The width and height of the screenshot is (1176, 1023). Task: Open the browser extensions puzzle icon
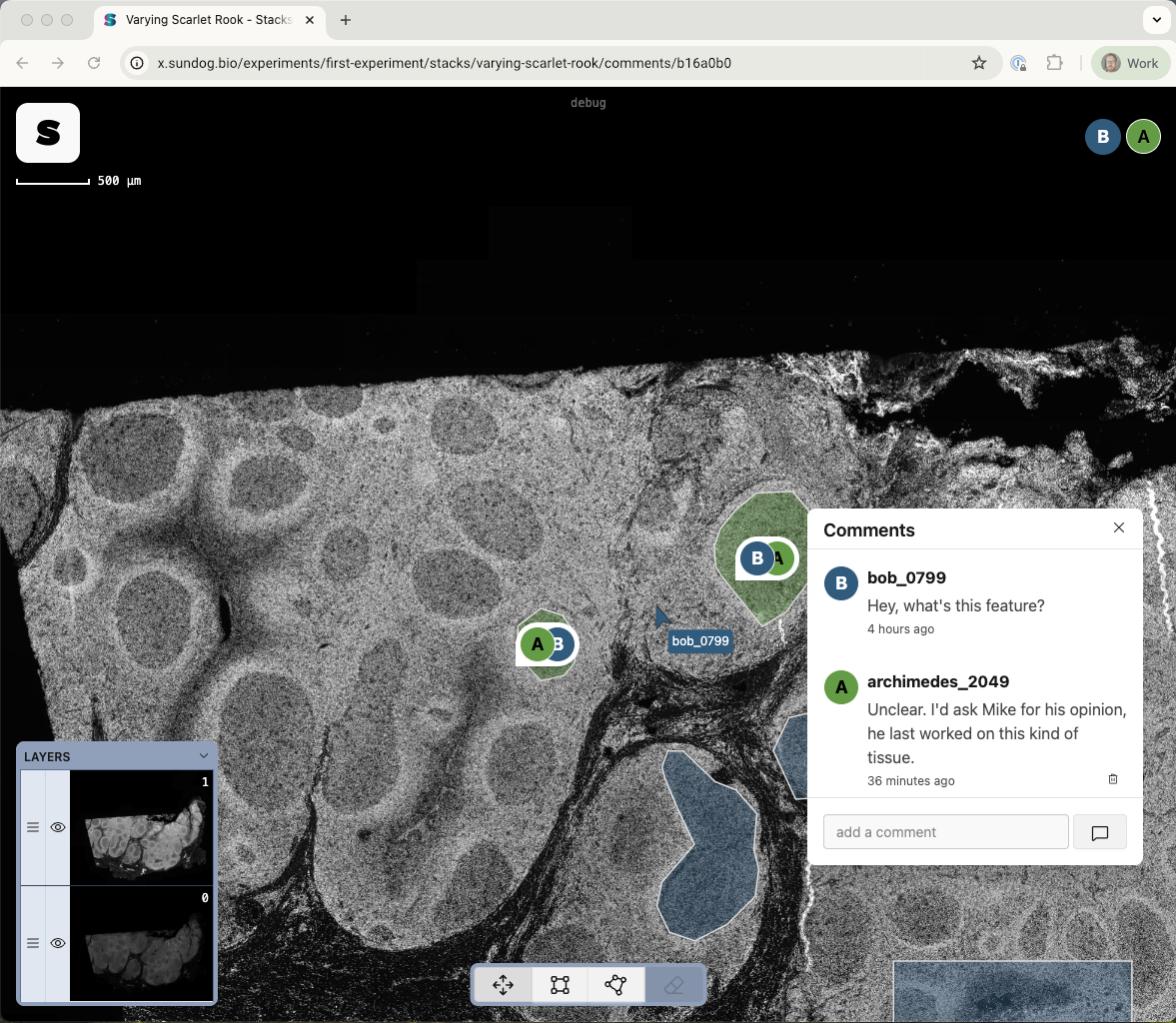1055,63
